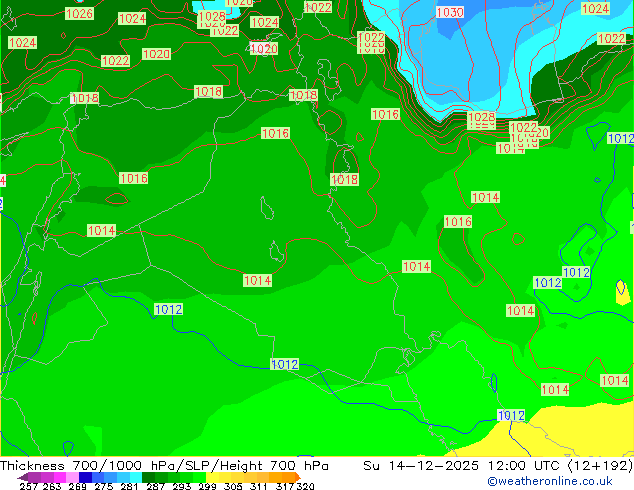This screenshot has height=490, width=634.
Task: Click the blue 1012 label nearest the yellow area
Action: coord(511,415)
